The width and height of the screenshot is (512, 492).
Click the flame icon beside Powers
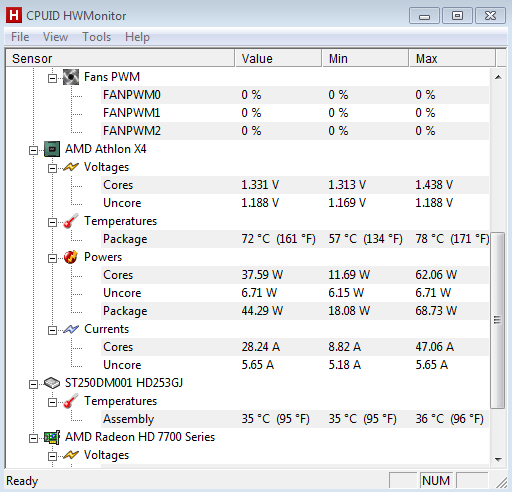coord(71,257)
